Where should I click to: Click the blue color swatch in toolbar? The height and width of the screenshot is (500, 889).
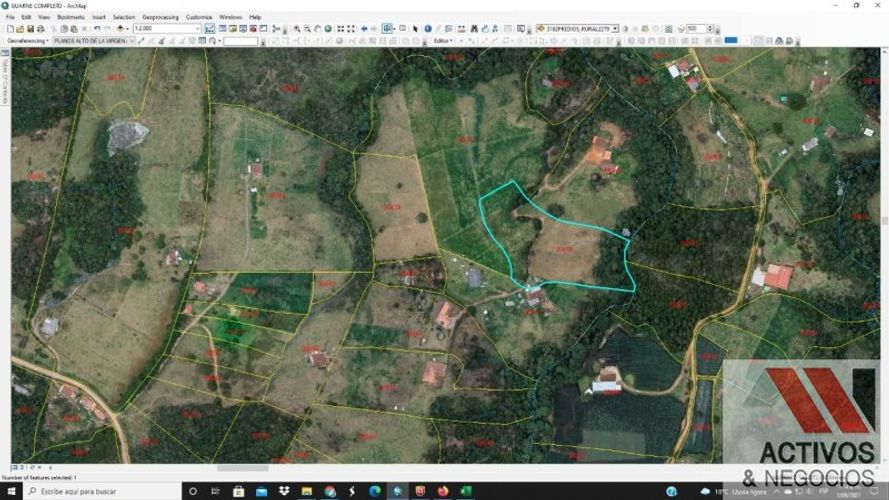point(731,40)
